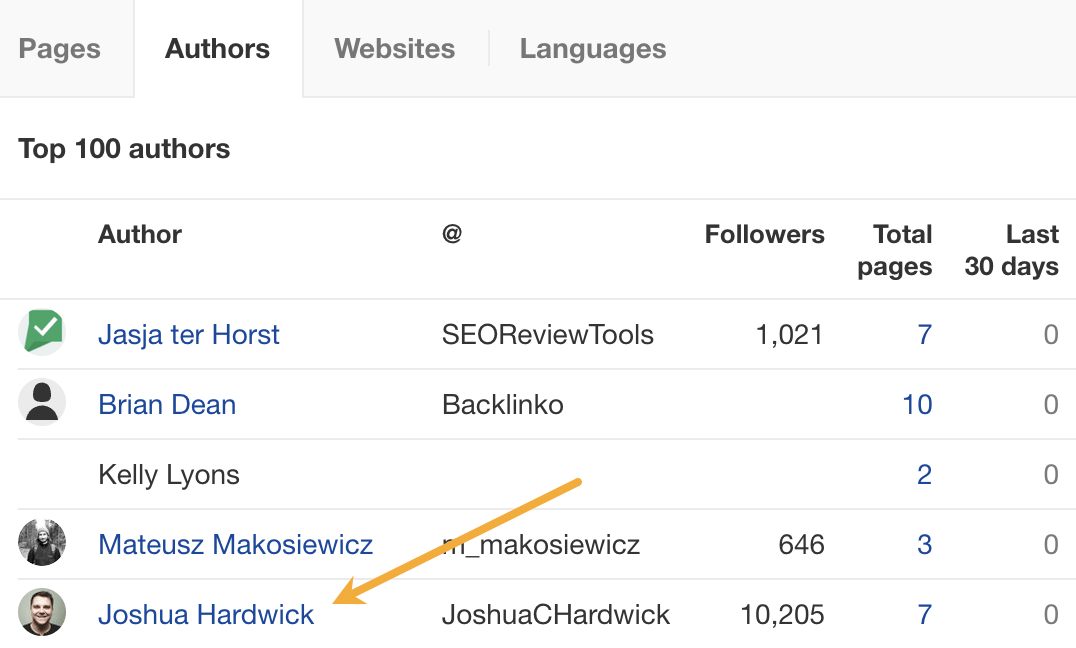Click Joshua Hardwick's profile photo

[42, 611]
